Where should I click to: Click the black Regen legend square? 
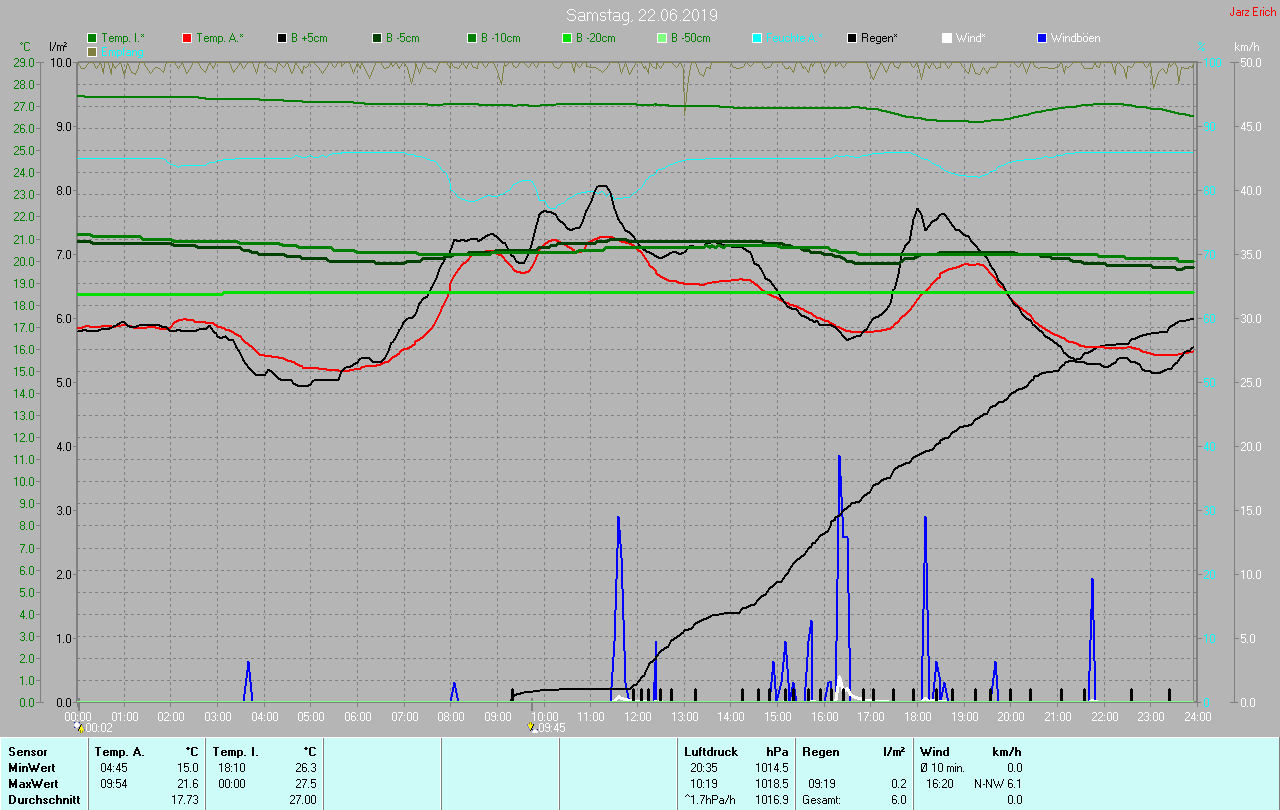(852, 38)
